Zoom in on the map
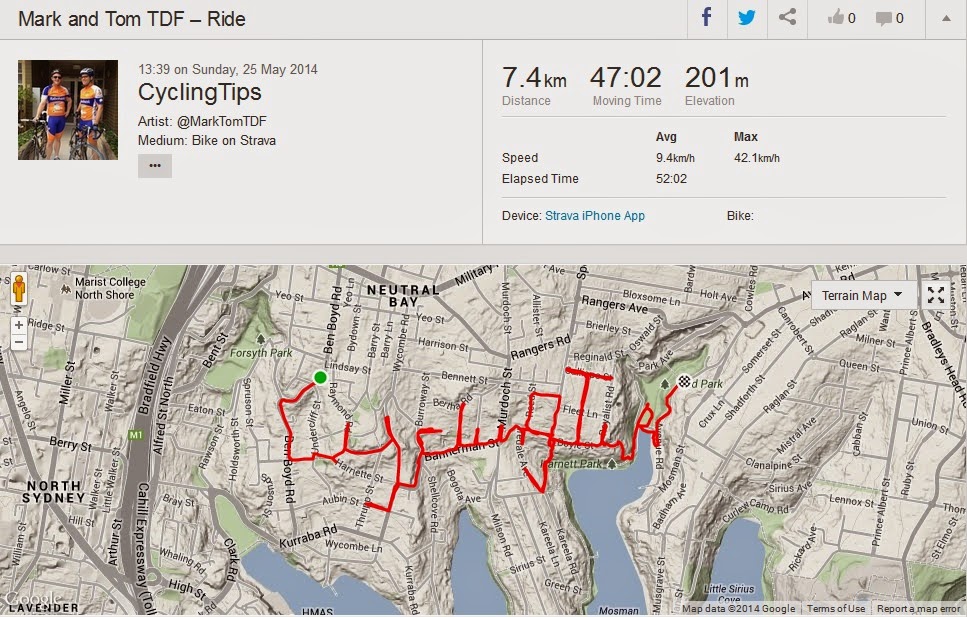 18,326
